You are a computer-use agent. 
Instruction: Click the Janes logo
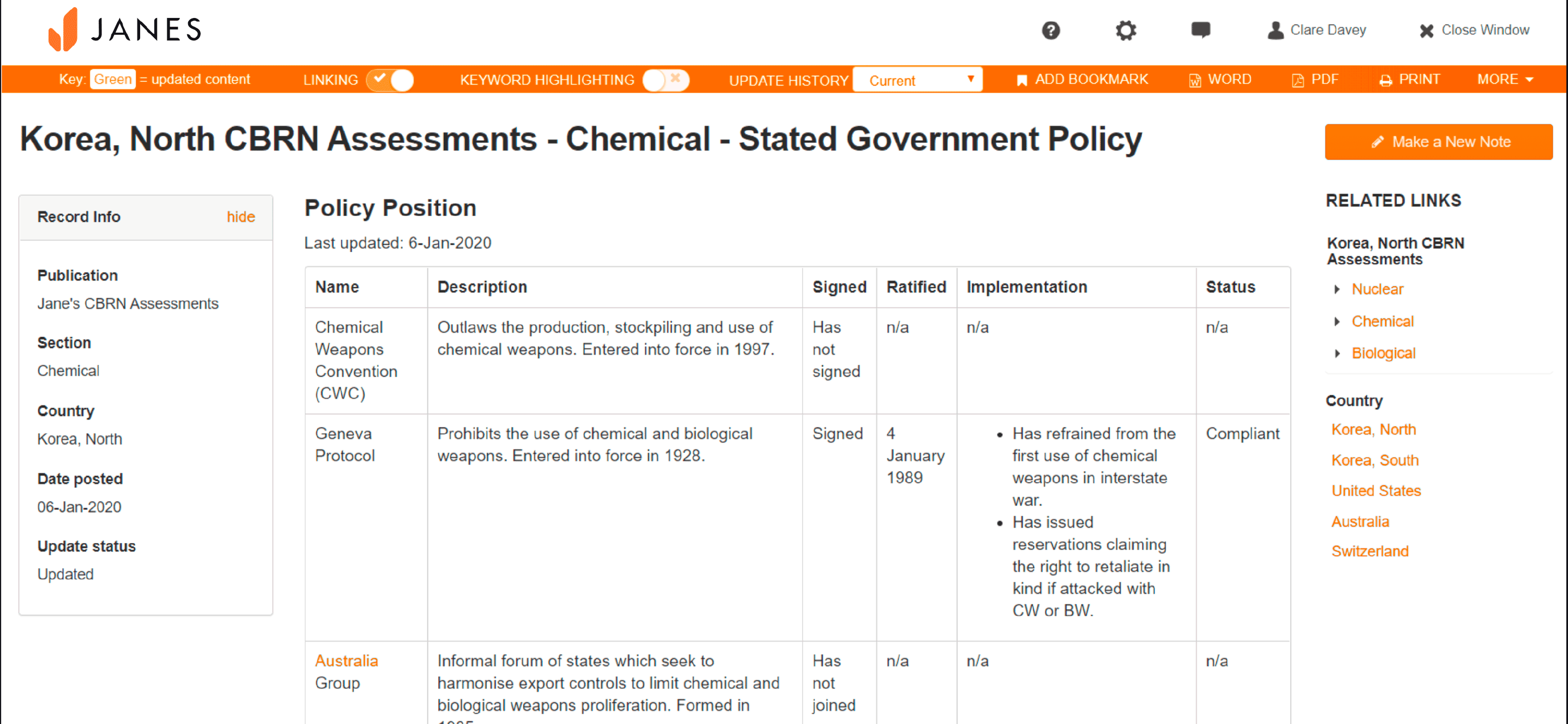pyautogui.click(x=125, y=29)
